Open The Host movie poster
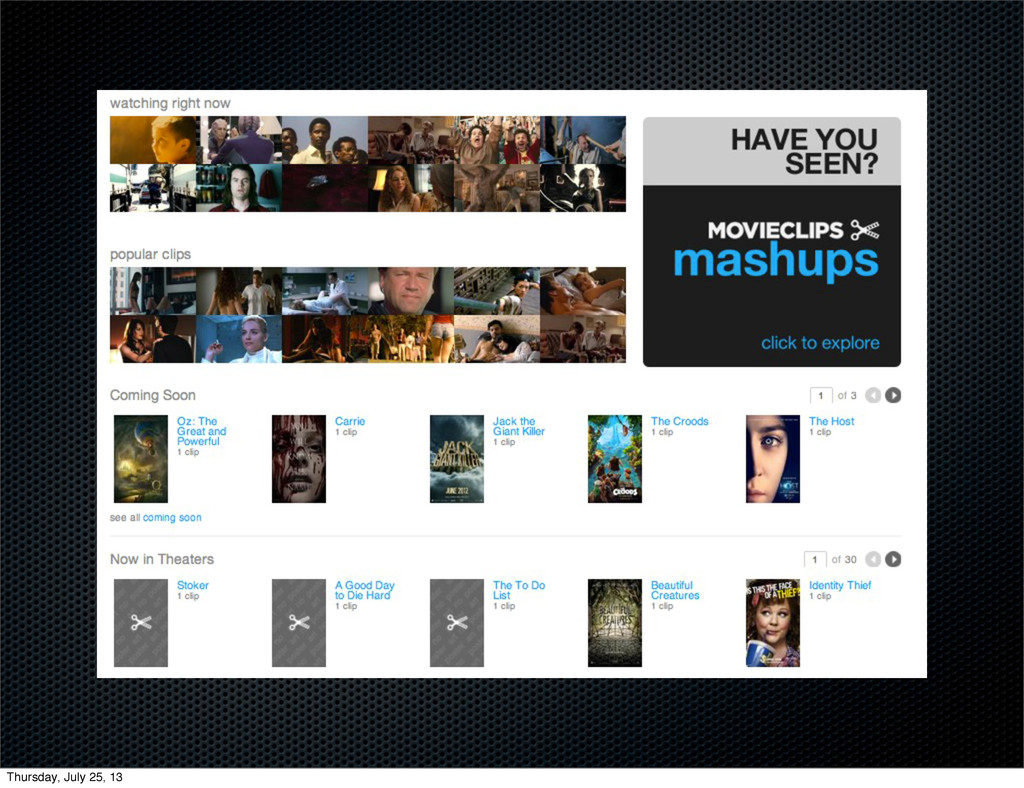Image resolution: width=1024 pixels, height=788 pixels. tap(773, 459)
